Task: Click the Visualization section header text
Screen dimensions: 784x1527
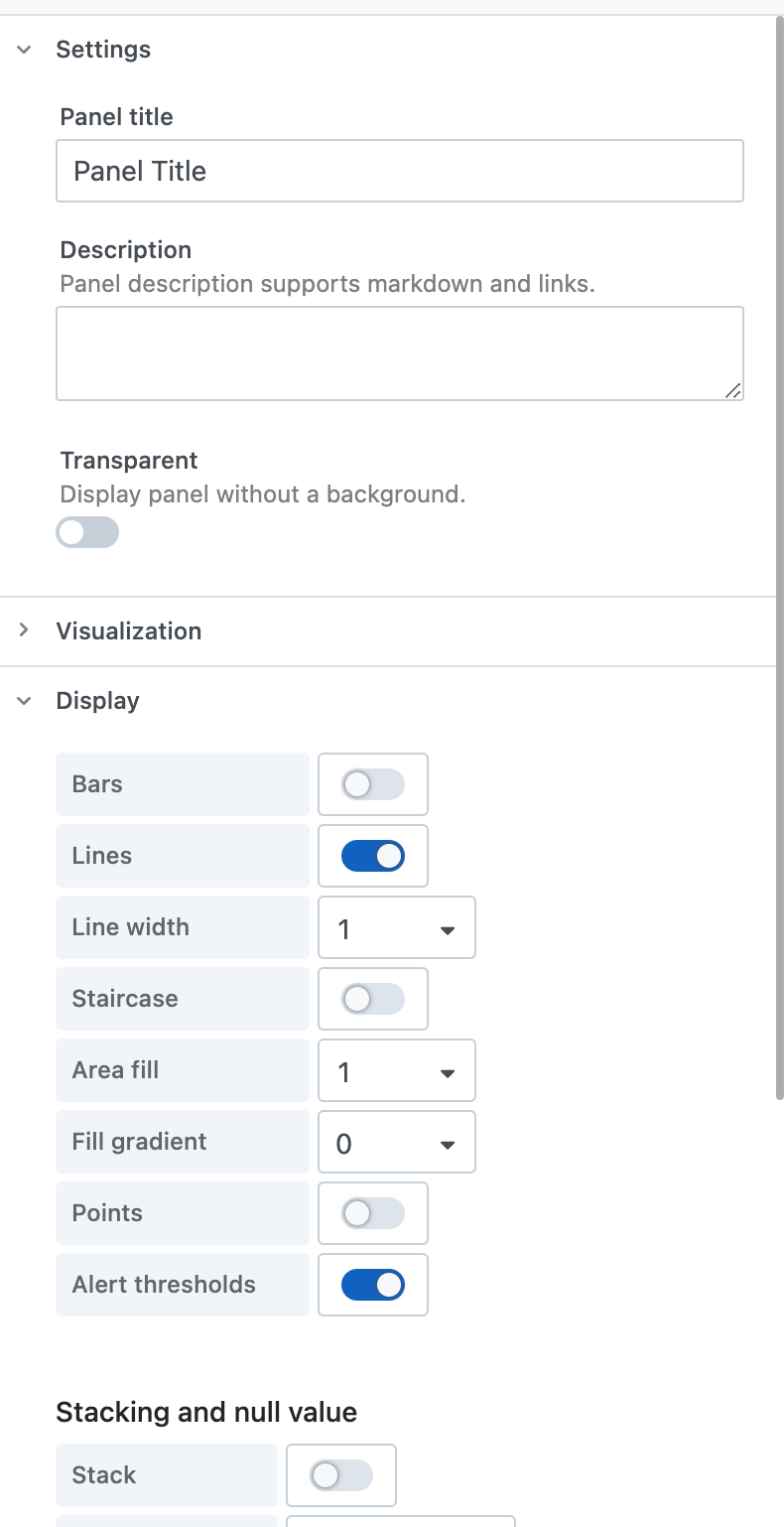Action: coord(129,630)
